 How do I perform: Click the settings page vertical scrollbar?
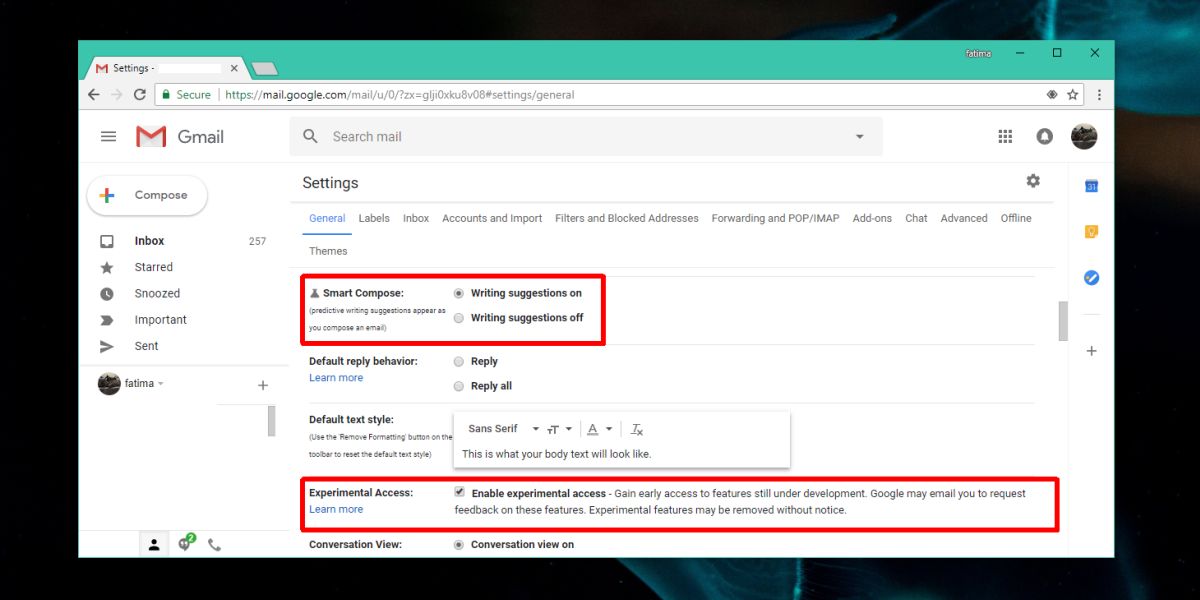point(1062,321)
